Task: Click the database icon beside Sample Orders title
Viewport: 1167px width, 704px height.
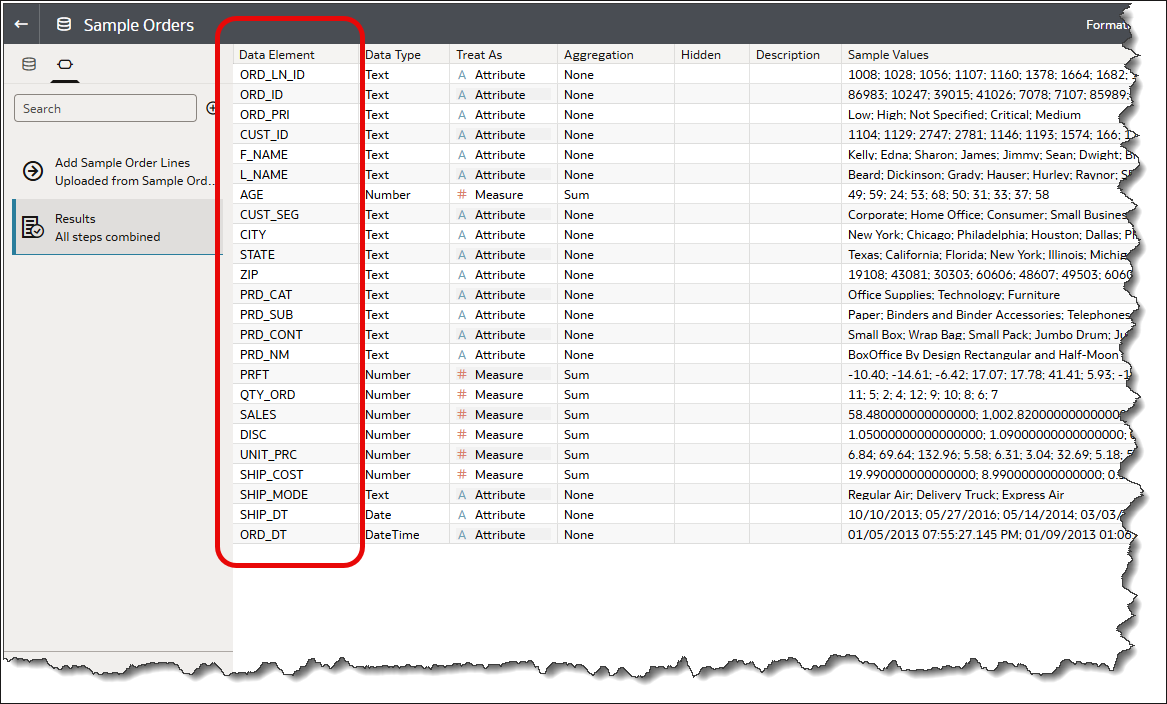Action: 62,24
